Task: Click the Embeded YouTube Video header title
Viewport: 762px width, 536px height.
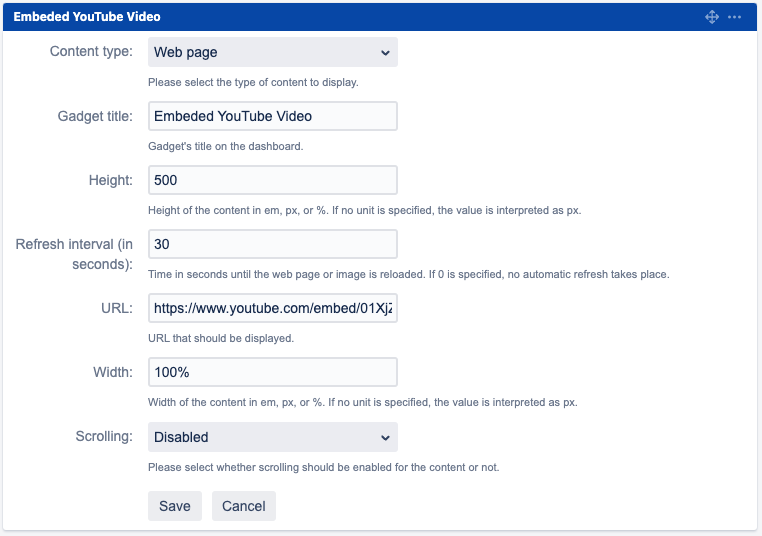Action: coord(87,17)
